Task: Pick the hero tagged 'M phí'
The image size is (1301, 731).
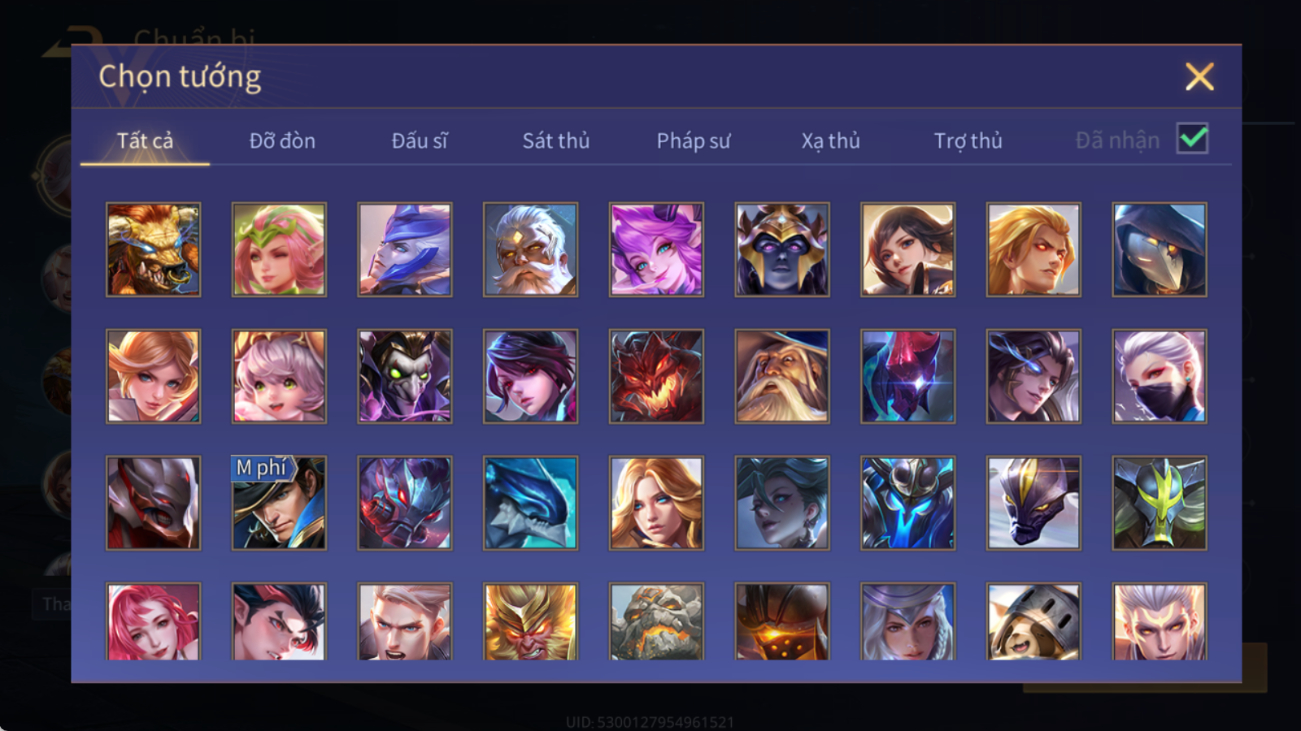Action: coord(279,503)
